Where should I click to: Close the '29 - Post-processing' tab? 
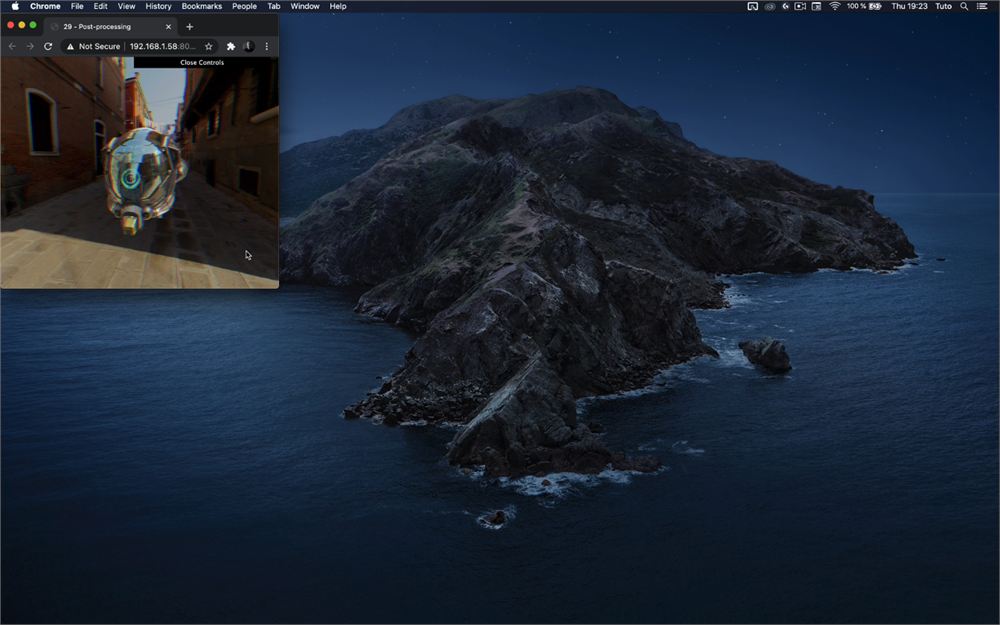coord(168,27)
